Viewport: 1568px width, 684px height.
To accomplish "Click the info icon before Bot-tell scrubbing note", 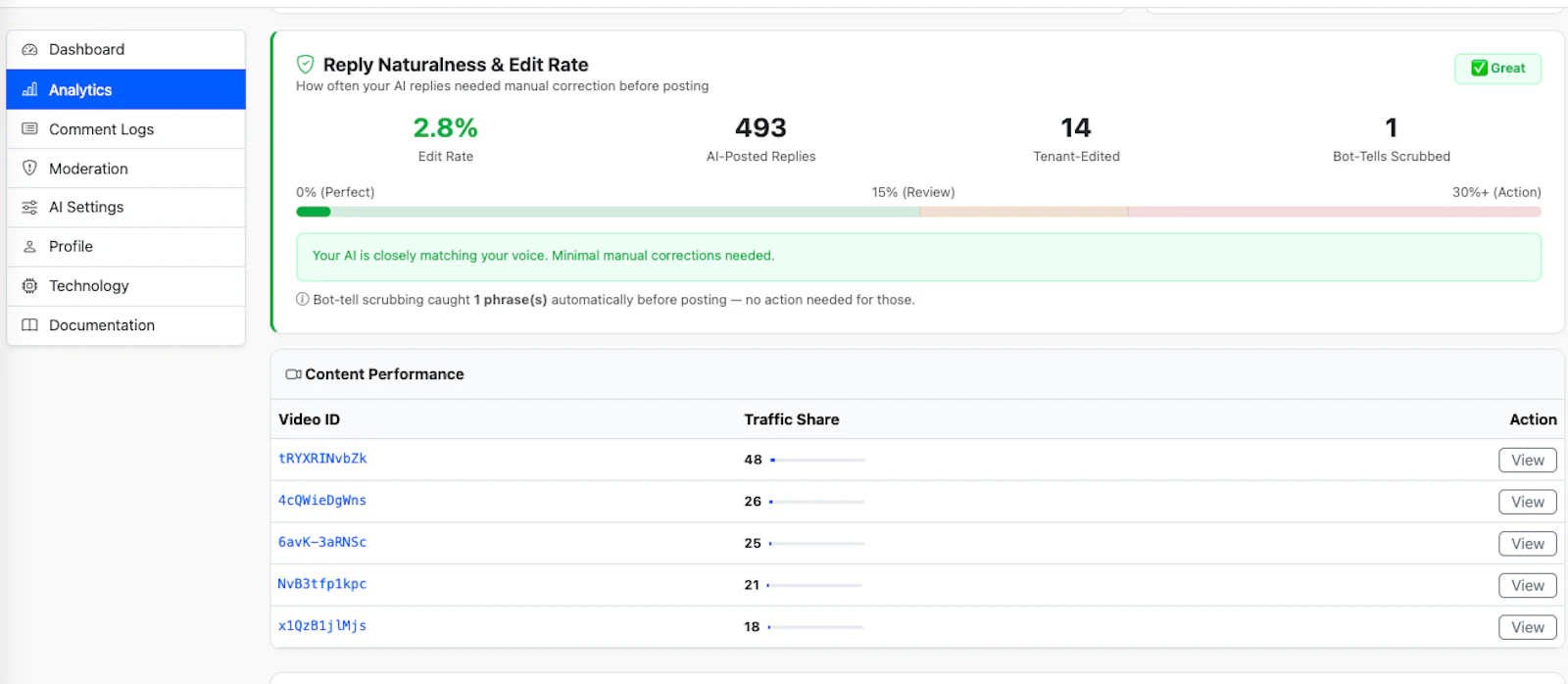I will 303,300.
